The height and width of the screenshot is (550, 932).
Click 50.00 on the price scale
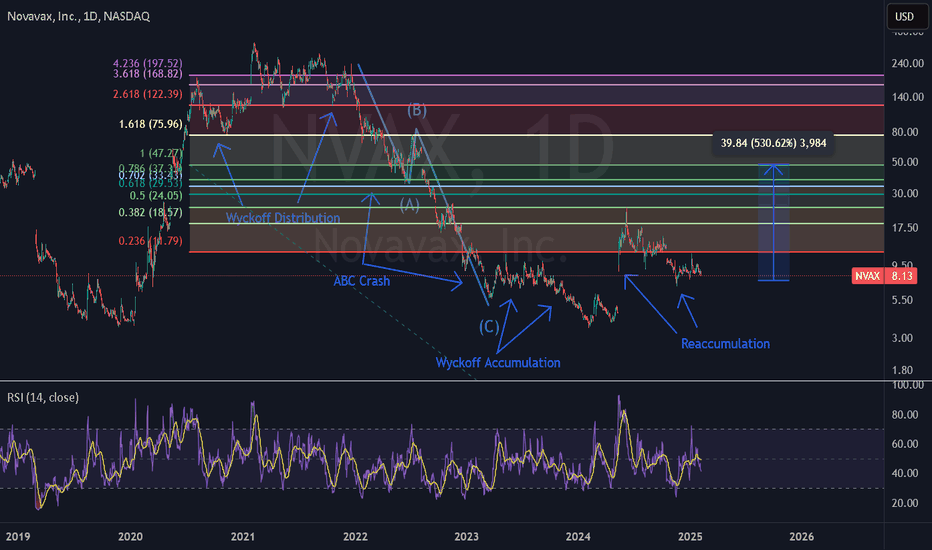click(x=905, y=162)
